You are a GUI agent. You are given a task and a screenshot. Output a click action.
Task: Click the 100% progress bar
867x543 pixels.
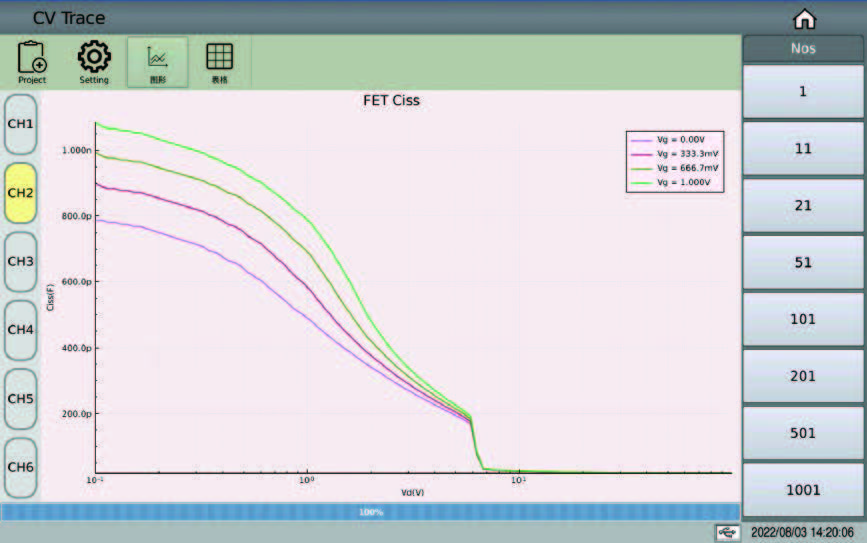click(x=370, y=512)
